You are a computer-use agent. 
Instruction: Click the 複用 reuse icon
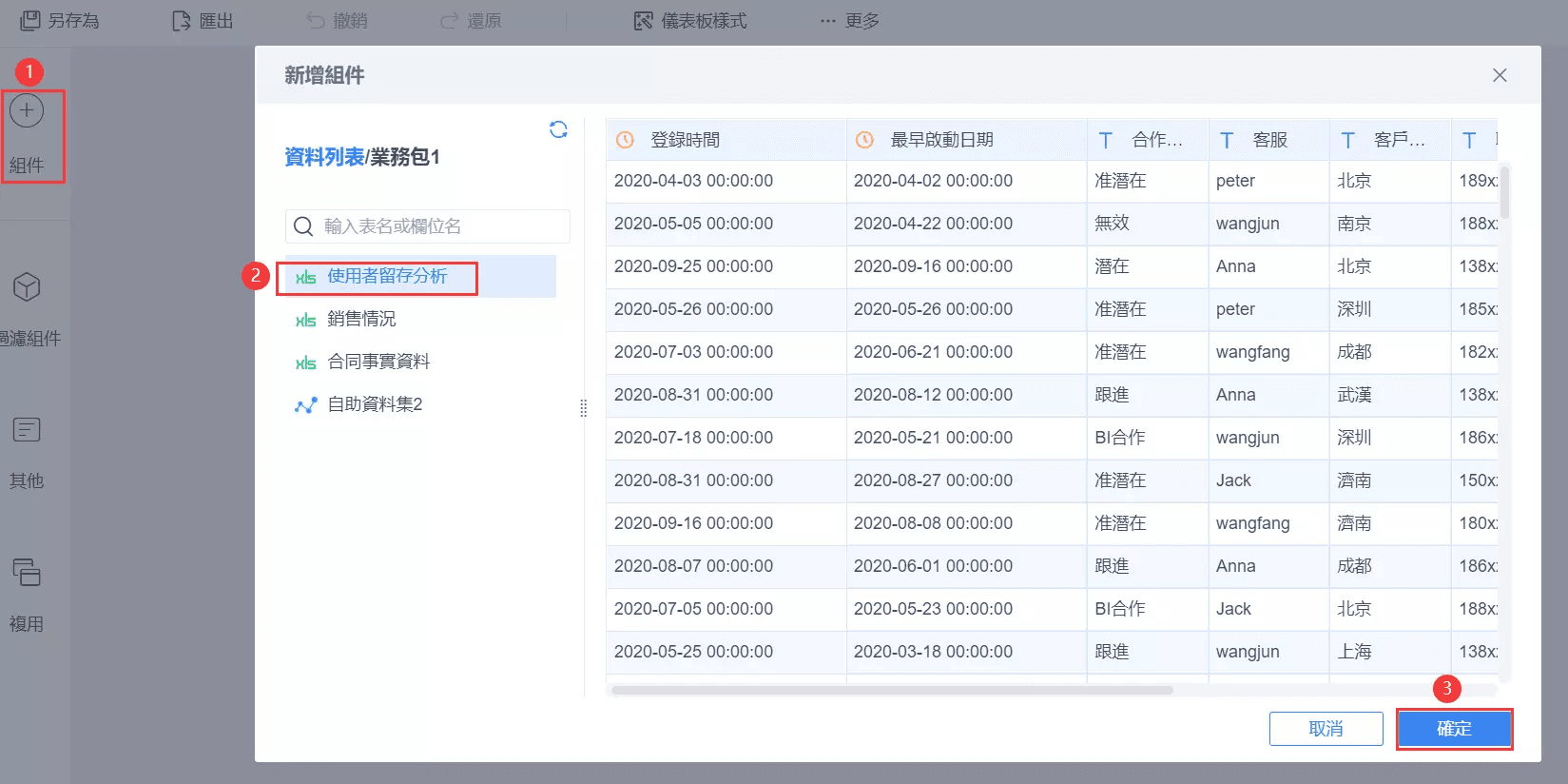coord(27,572)
